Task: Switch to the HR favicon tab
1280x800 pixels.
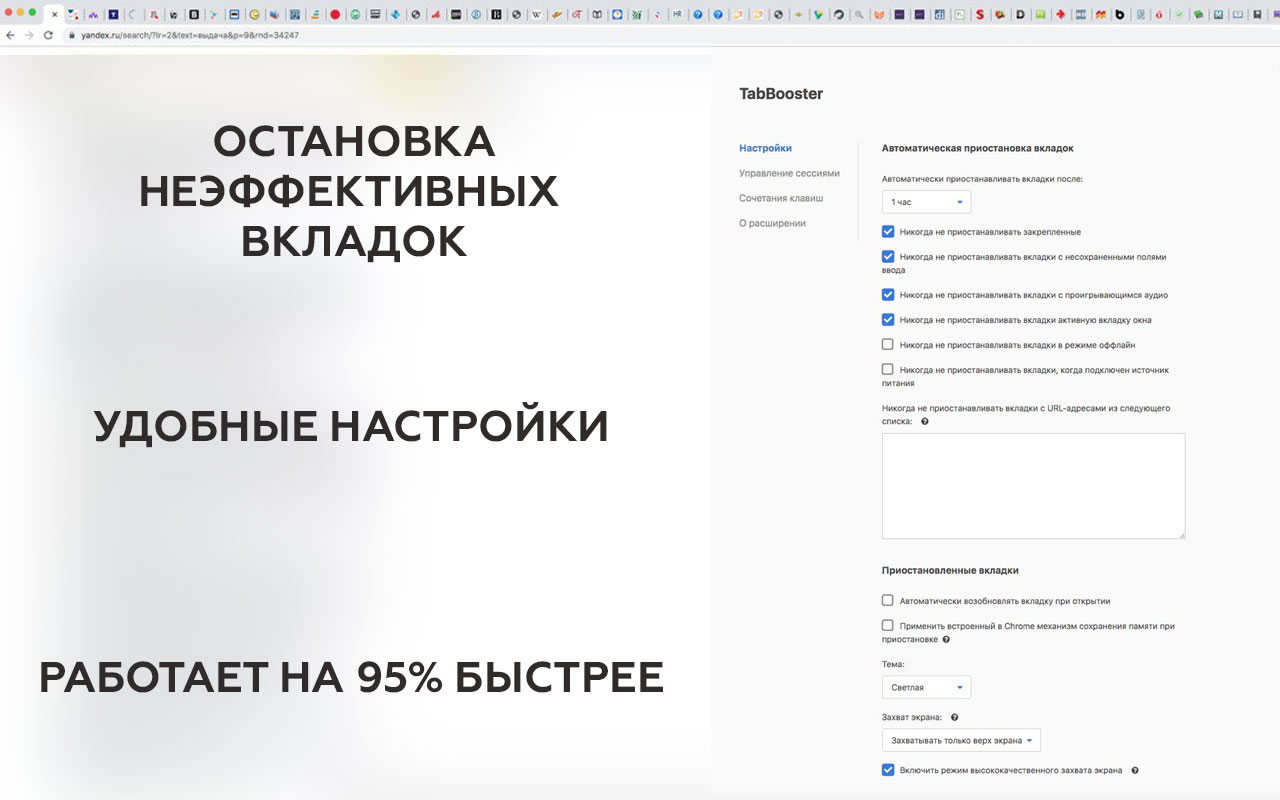Action: pos(677,15)
